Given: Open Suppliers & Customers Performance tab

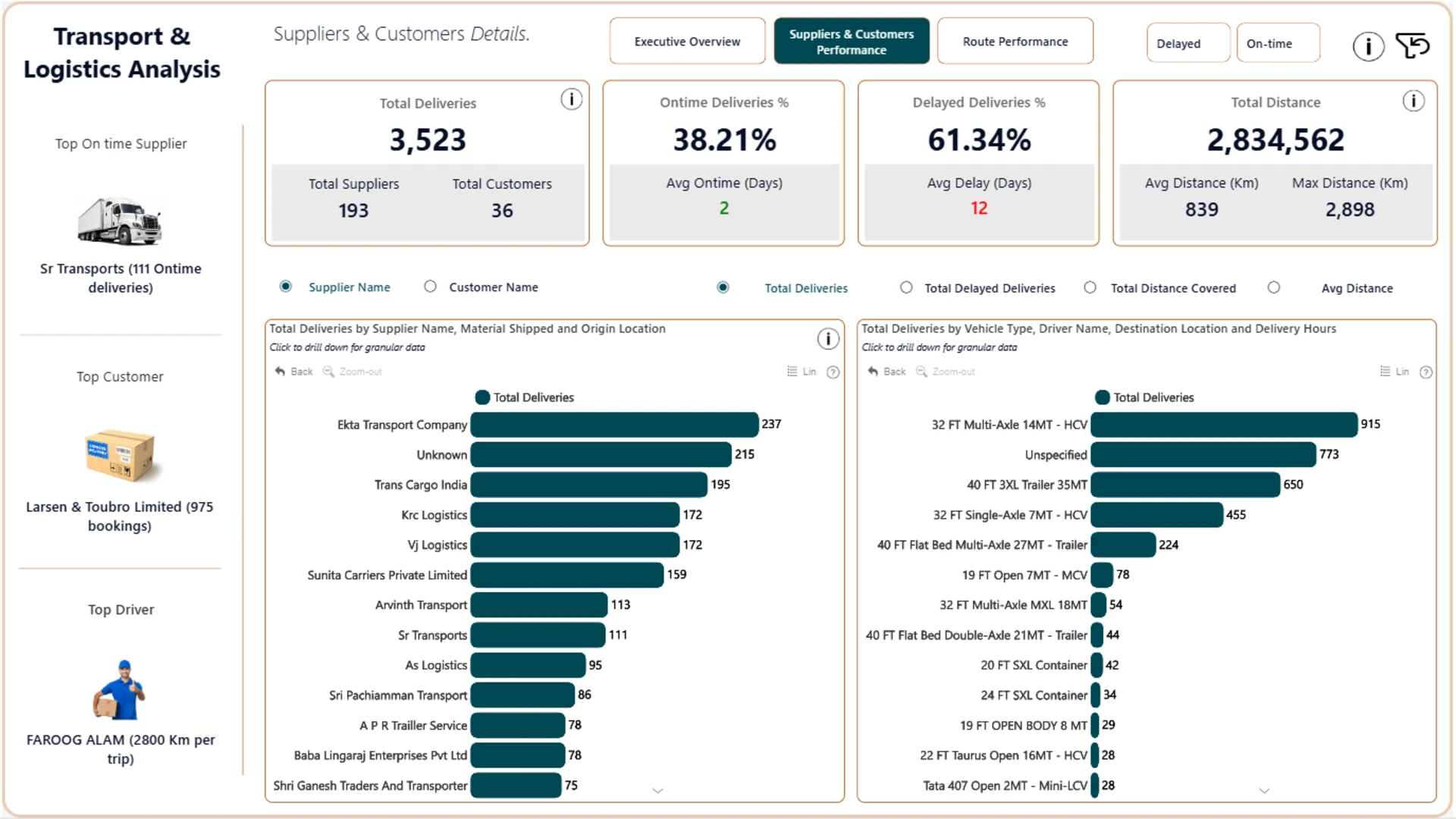Looking at the screenshot, I should tap(852, 42).
